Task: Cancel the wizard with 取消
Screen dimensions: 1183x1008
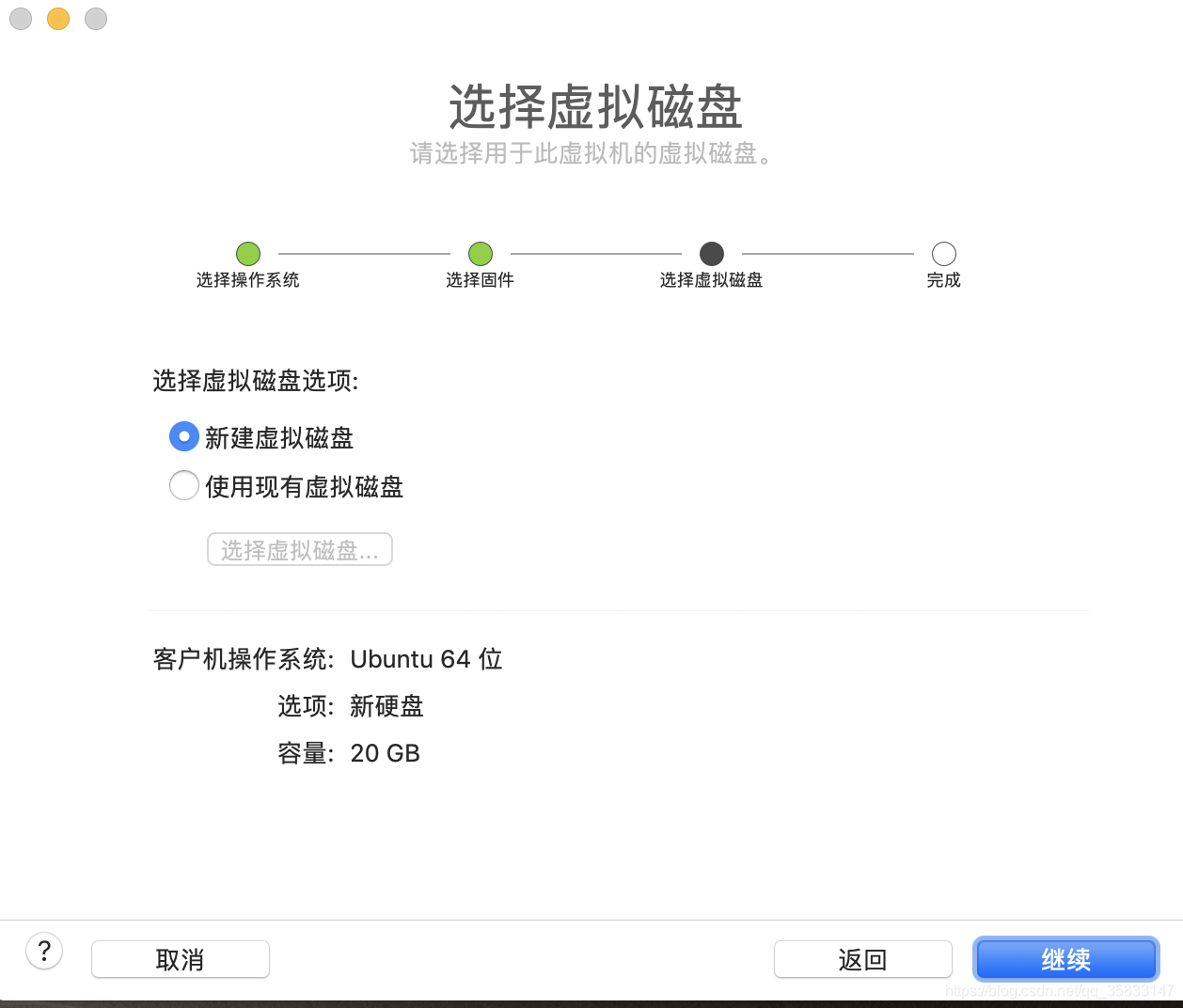Action: (180, 959)
